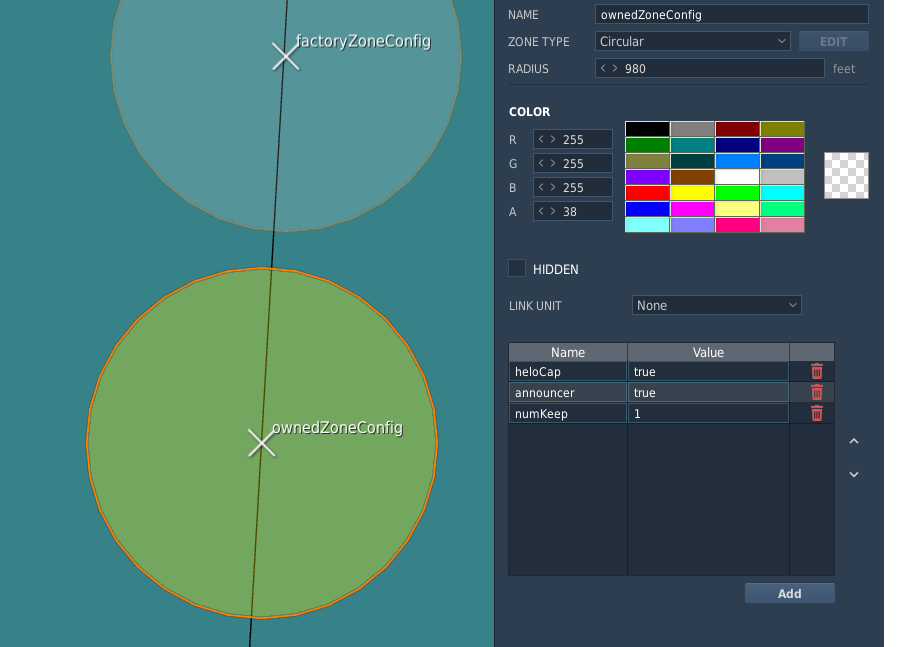The height and width of the screenshot is (647, 906).
Task: Click the announcer name cell
Action: tap(568, 393)
